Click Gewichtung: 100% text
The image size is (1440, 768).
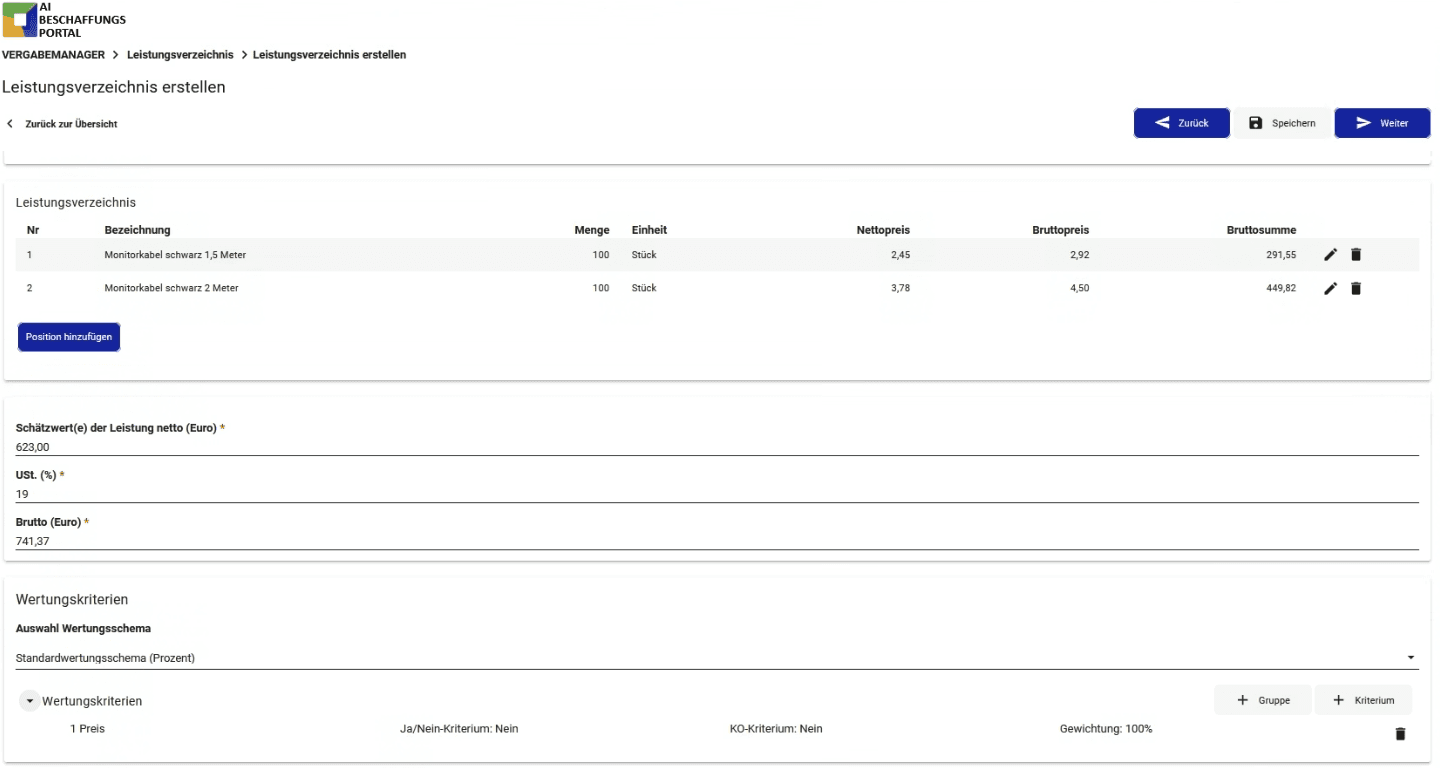pos(1106,729)
